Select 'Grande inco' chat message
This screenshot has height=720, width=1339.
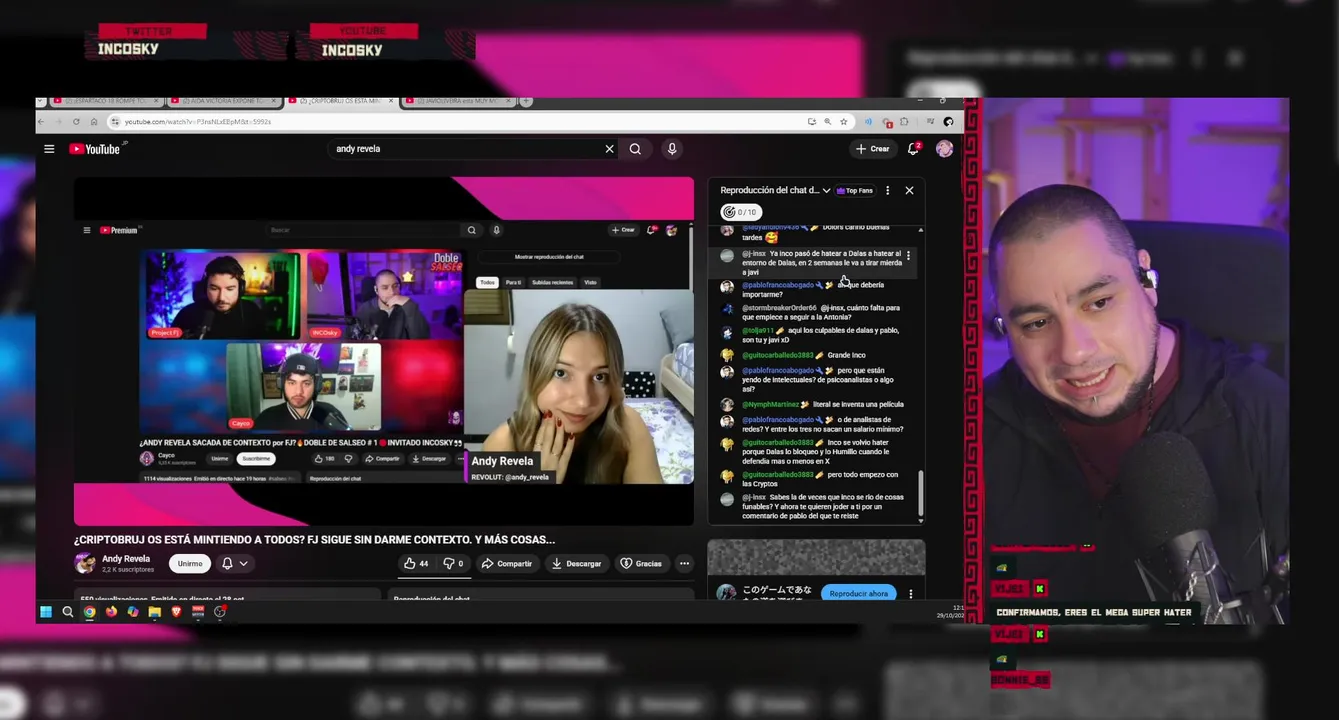815,355
